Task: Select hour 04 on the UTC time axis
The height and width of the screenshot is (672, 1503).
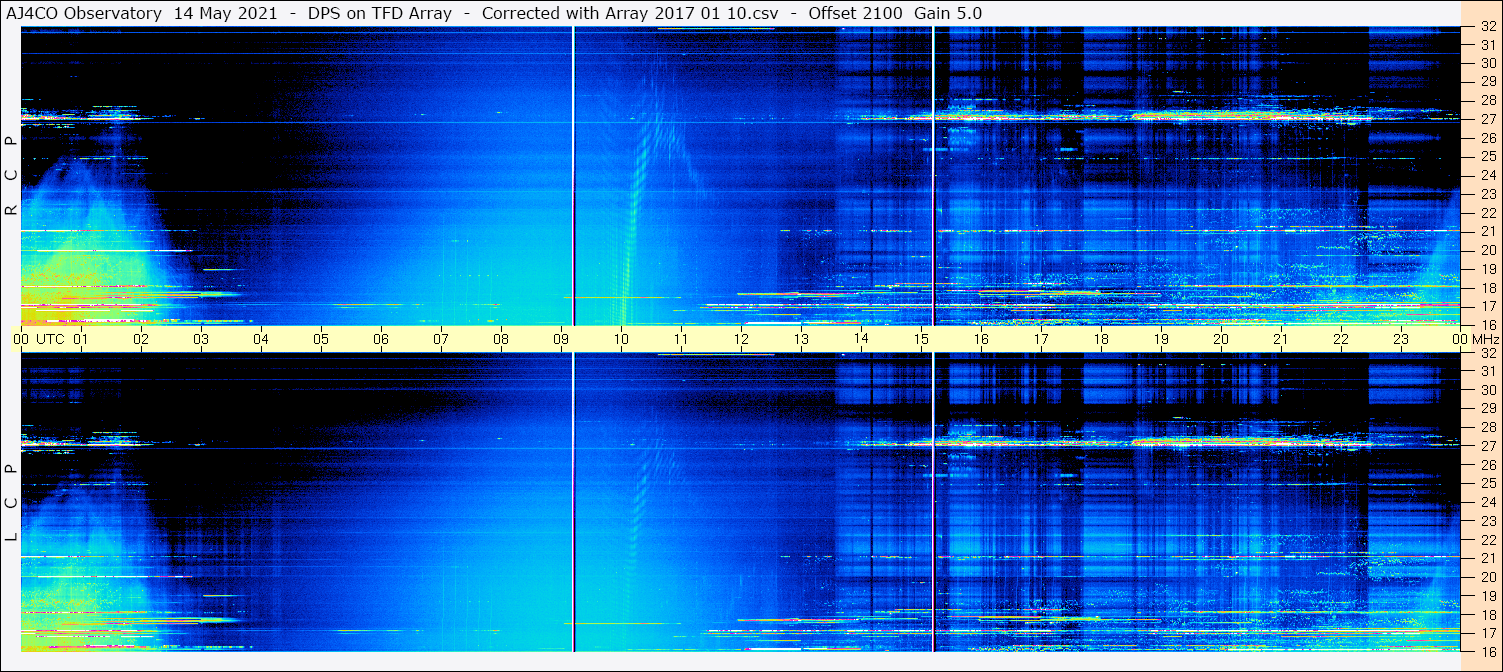Action: pyautogui.click(x=261, y=339)
